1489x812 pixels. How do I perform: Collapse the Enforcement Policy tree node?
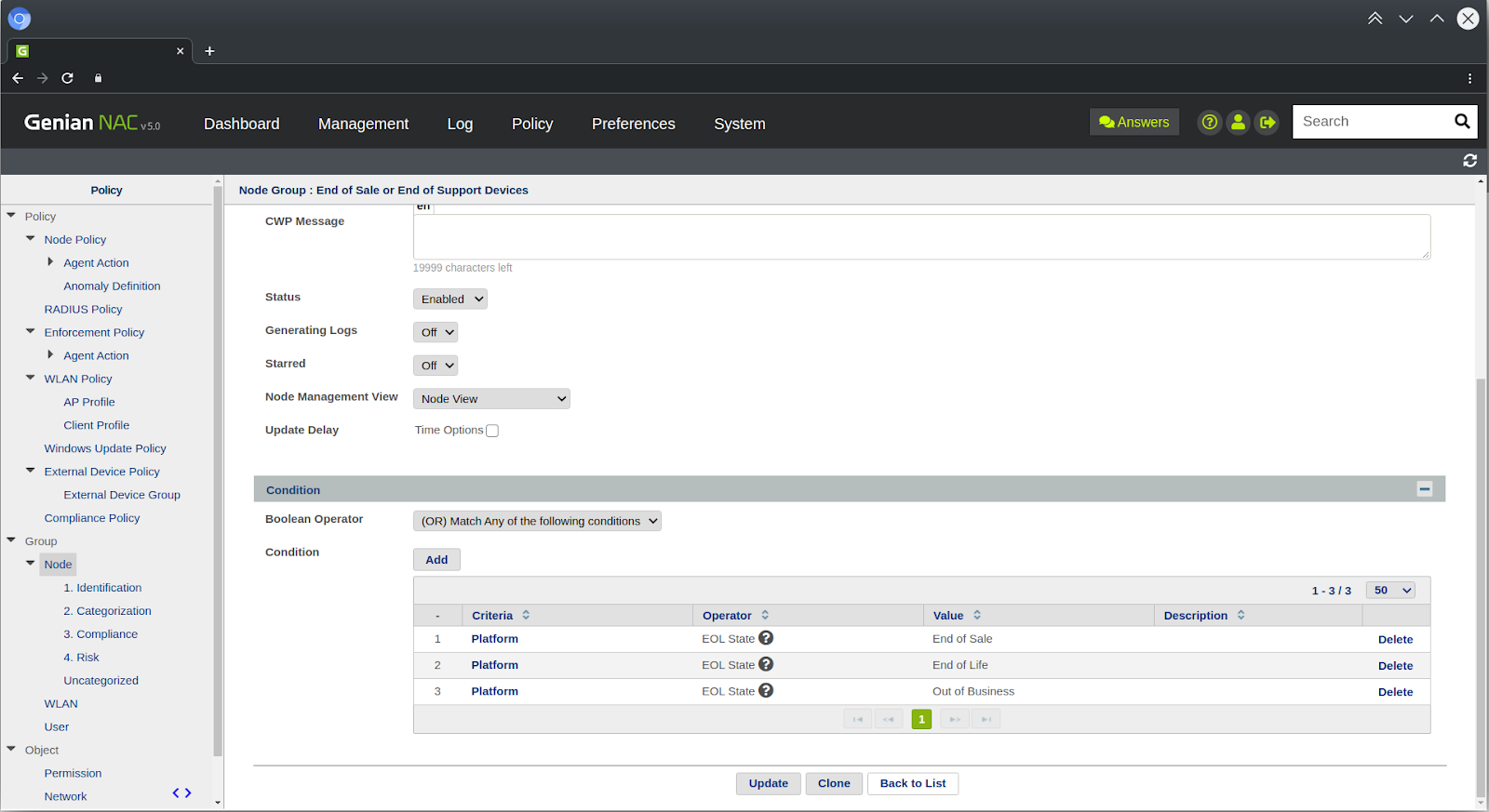pos(31,331)
